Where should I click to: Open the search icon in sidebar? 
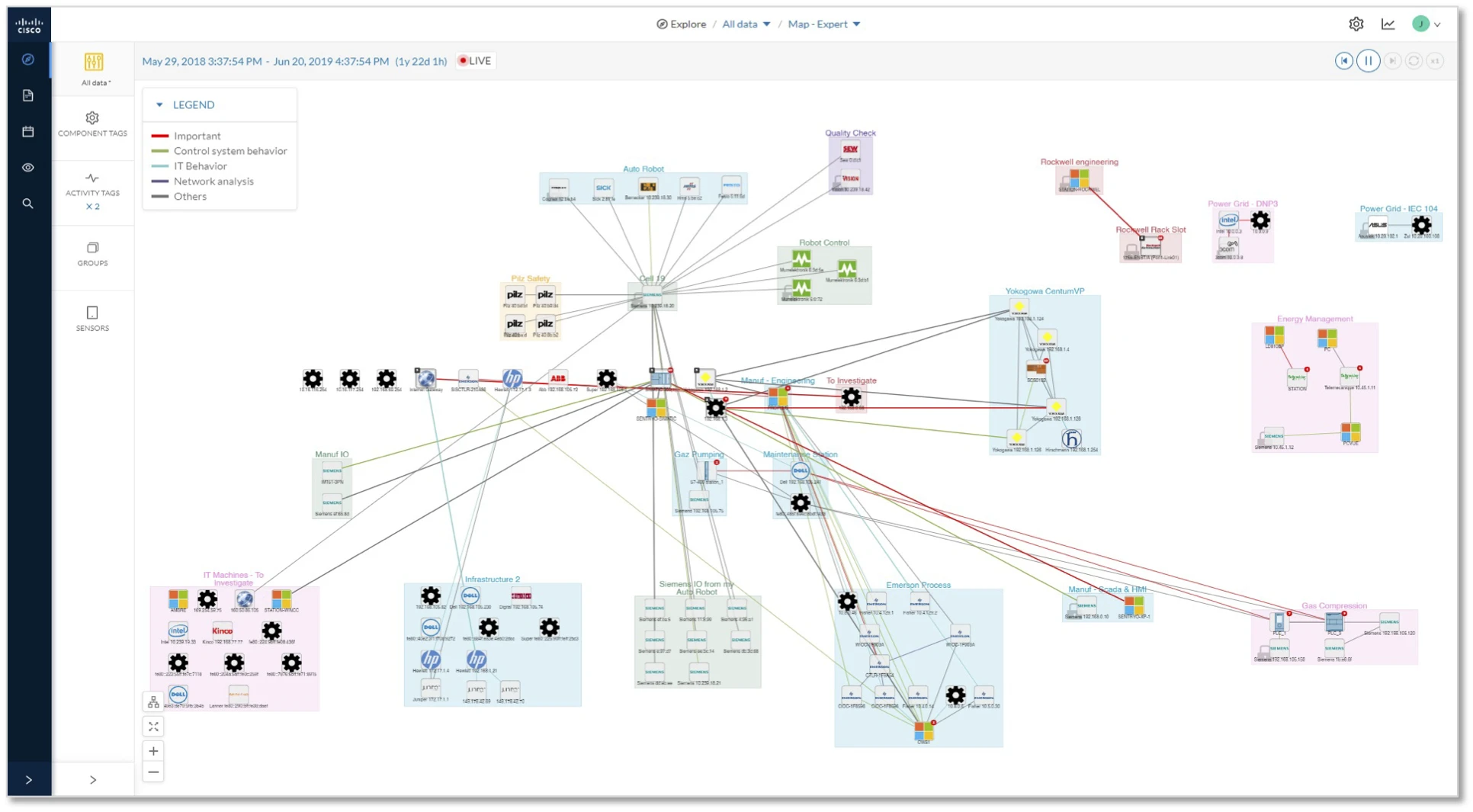[27, 204]
